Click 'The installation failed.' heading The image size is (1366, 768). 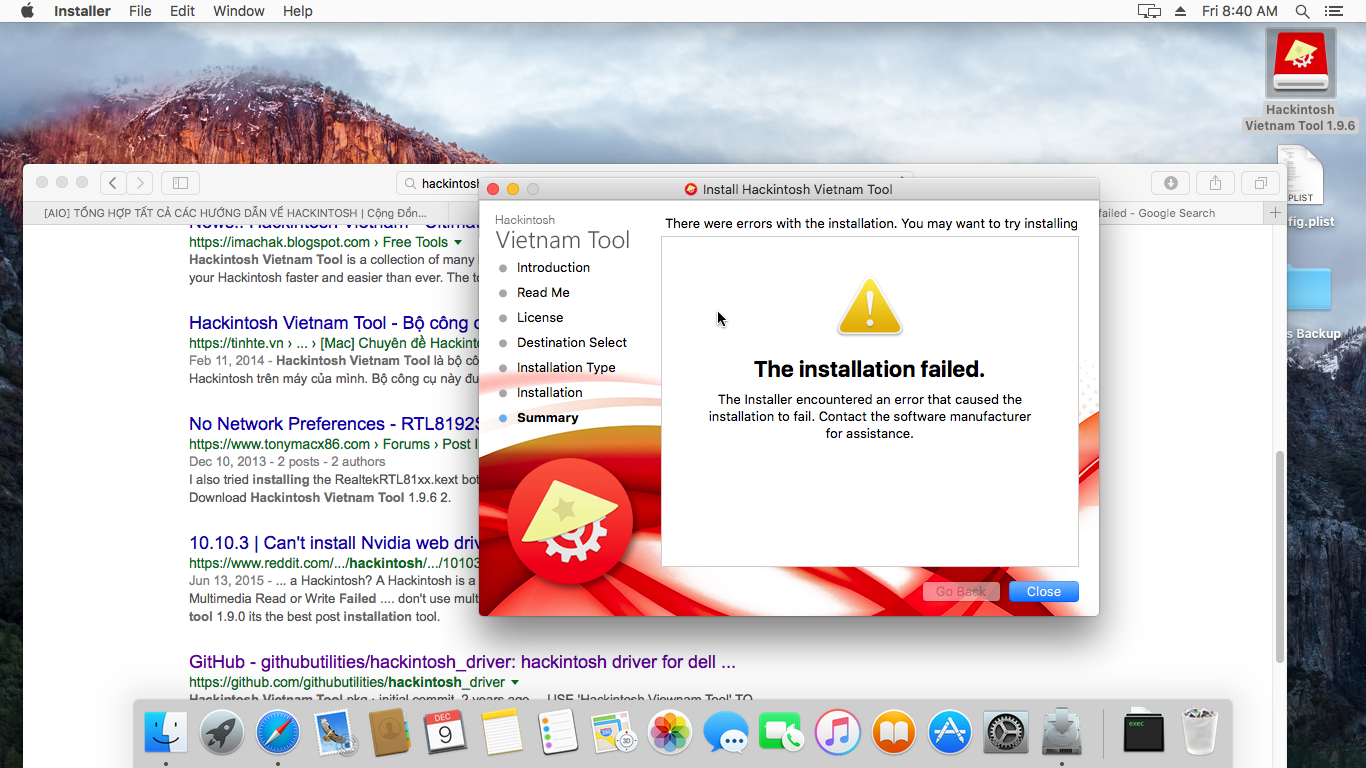[869, 369]
